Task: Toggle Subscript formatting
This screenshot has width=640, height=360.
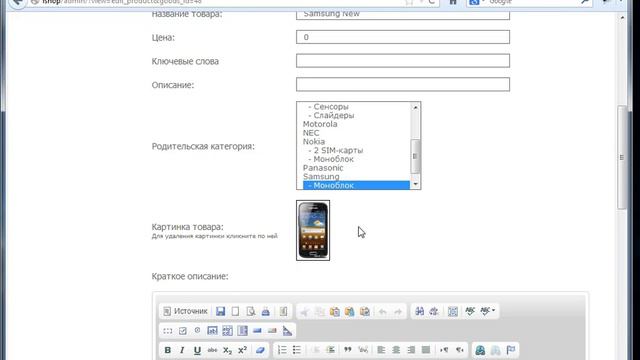Action: [x=227, y=350]
